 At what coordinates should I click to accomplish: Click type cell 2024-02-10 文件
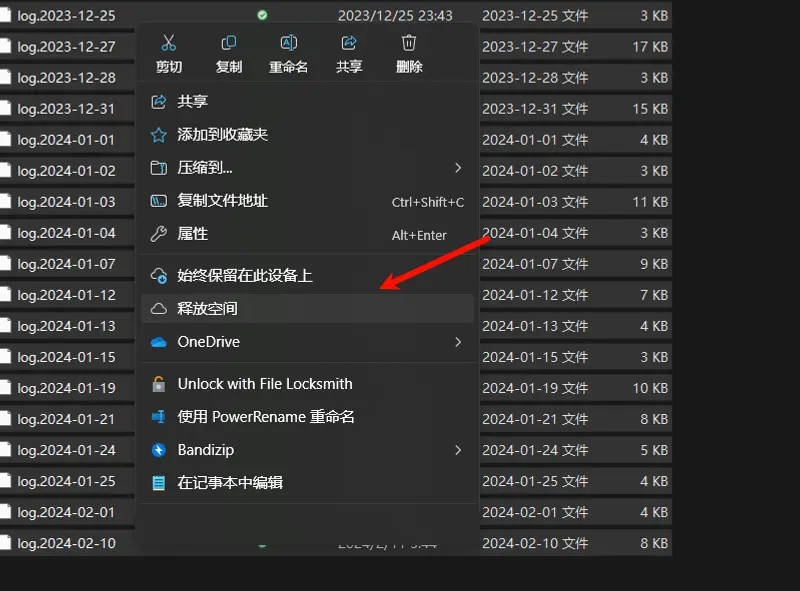click(x=535, y=543)
